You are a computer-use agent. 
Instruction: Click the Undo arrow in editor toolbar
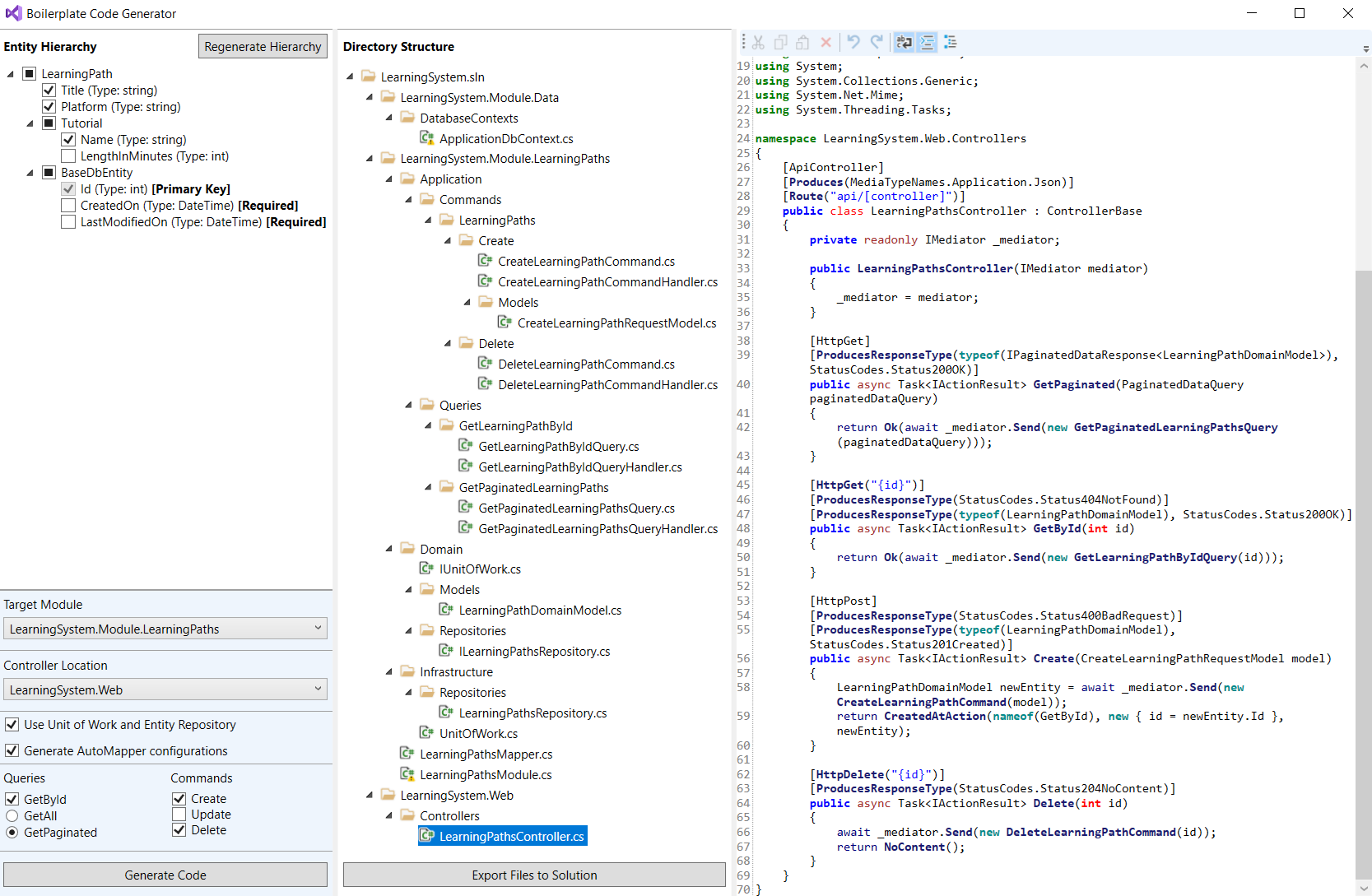(x=853, y=42)
